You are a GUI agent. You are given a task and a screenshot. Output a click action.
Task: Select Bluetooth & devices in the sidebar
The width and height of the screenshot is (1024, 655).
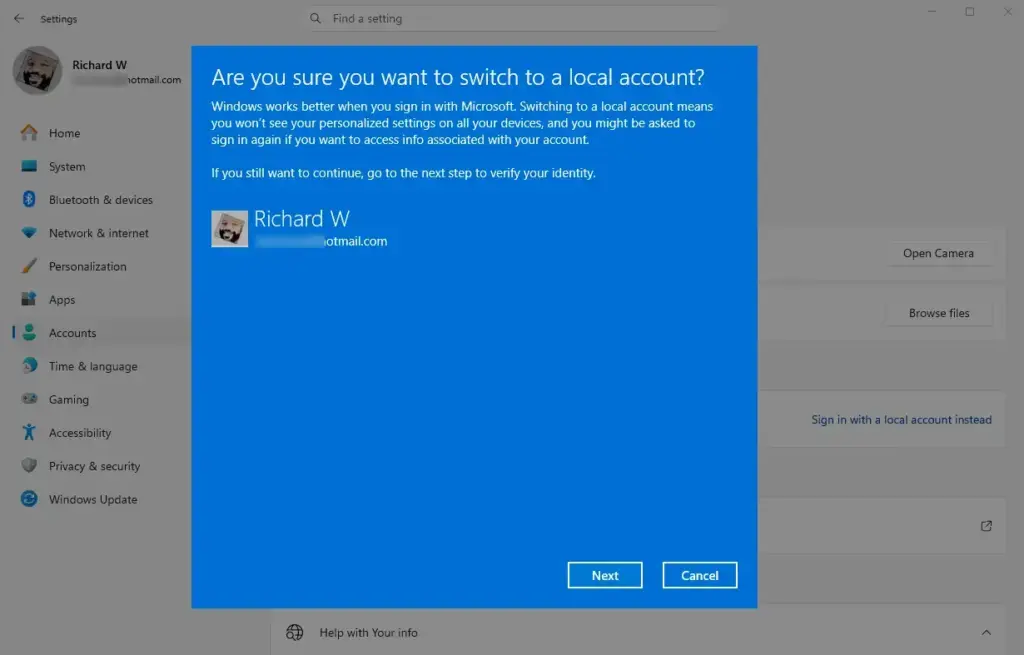click(101, 200)
